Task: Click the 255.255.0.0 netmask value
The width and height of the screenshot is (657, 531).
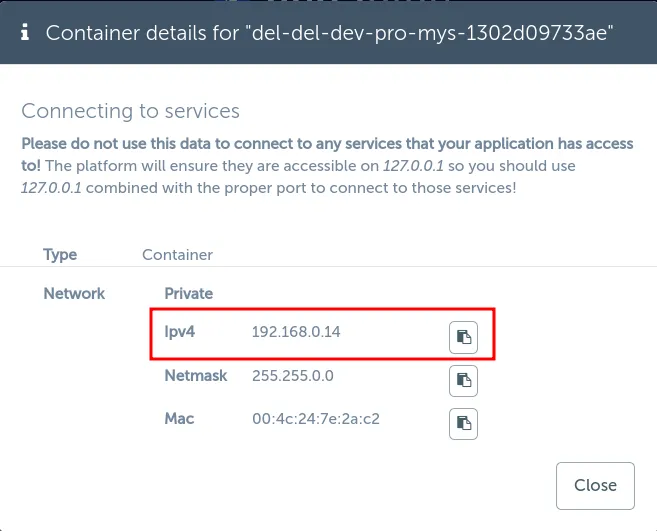Action: [x=293, y=376]
